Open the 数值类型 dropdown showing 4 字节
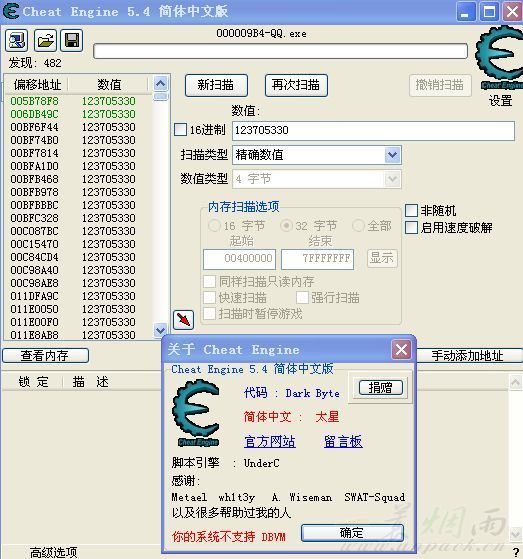This screenshot has height=559, width=523. pyautogui.click(x=317, y=179)
